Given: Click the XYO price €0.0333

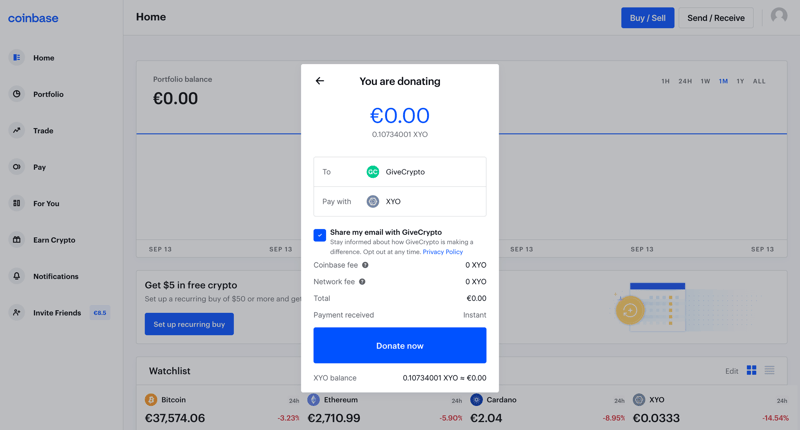Looking at the screenshot, I should tap(656, 418).
